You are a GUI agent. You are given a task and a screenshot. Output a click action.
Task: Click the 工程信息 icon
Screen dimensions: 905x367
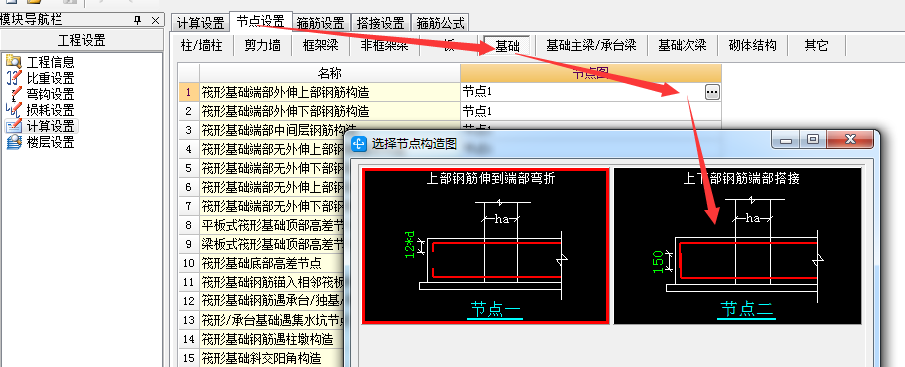pos(14,62)
